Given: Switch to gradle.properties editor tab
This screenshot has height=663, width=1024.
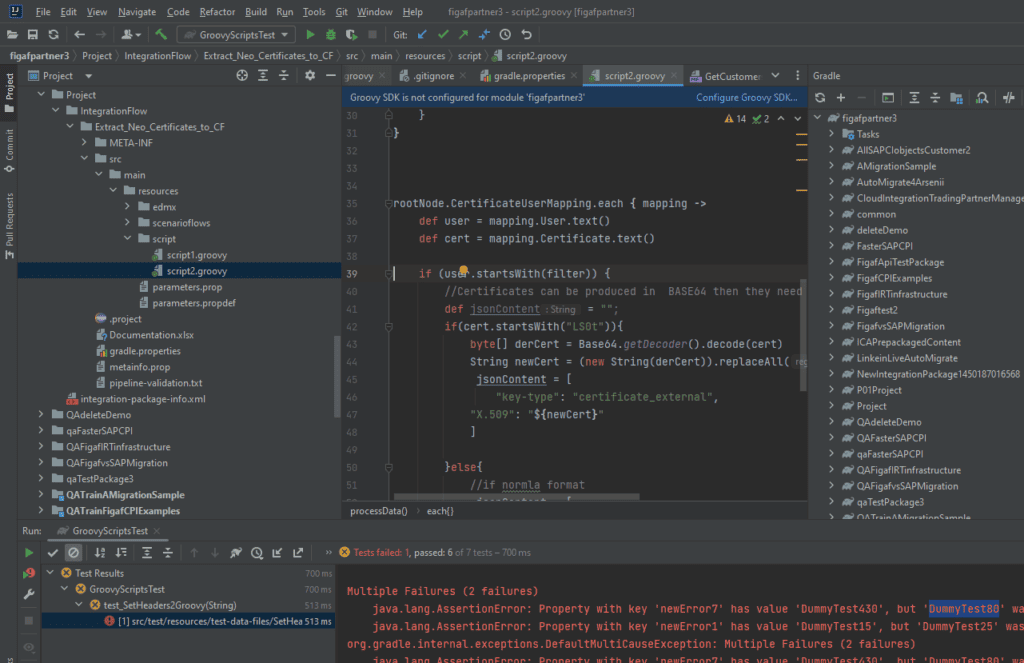Looking at the screenshot, I should point(529,76).
